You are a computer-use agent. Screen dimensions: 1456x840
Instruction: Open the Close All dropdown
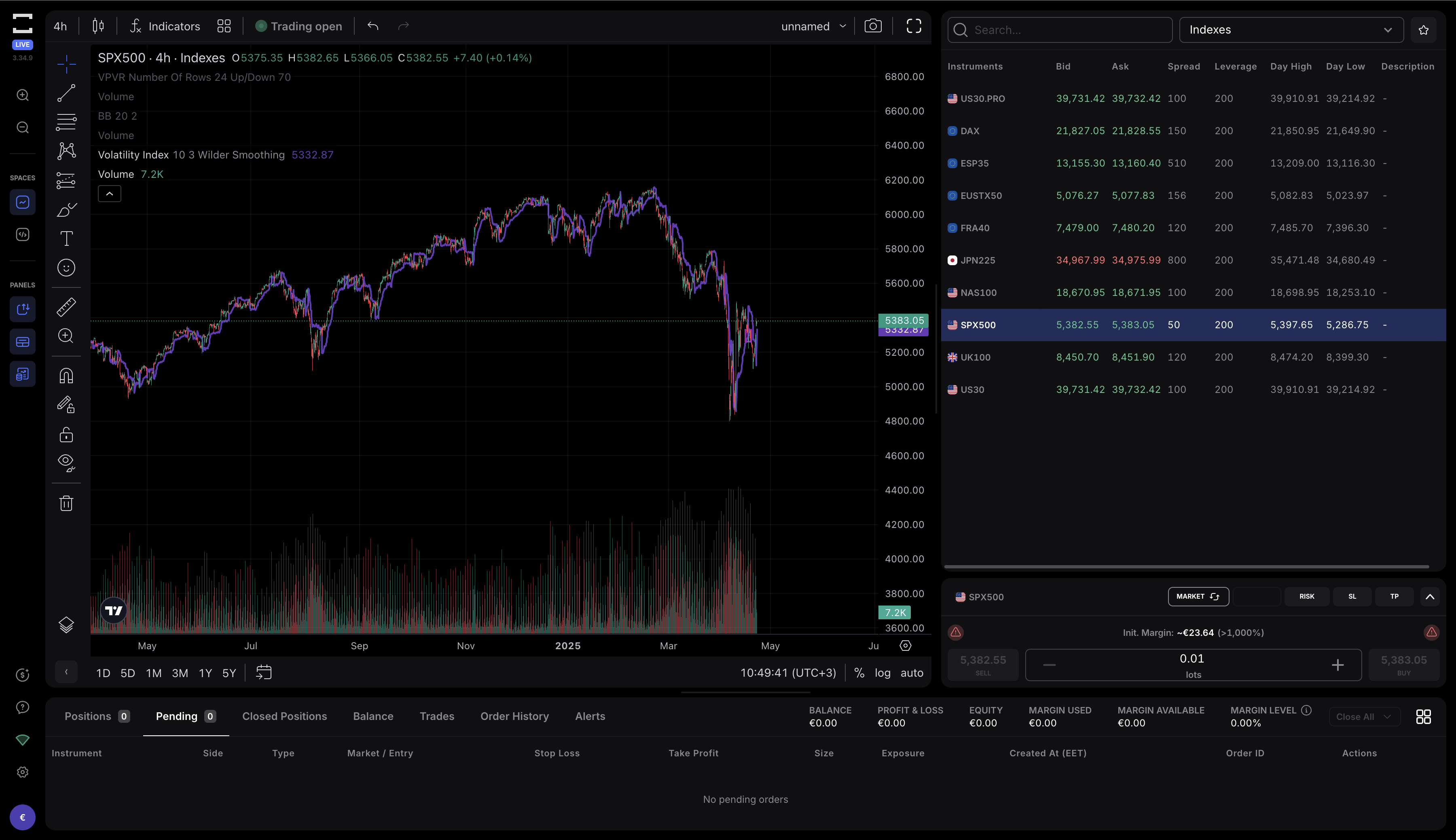(x=1364, y=717)
